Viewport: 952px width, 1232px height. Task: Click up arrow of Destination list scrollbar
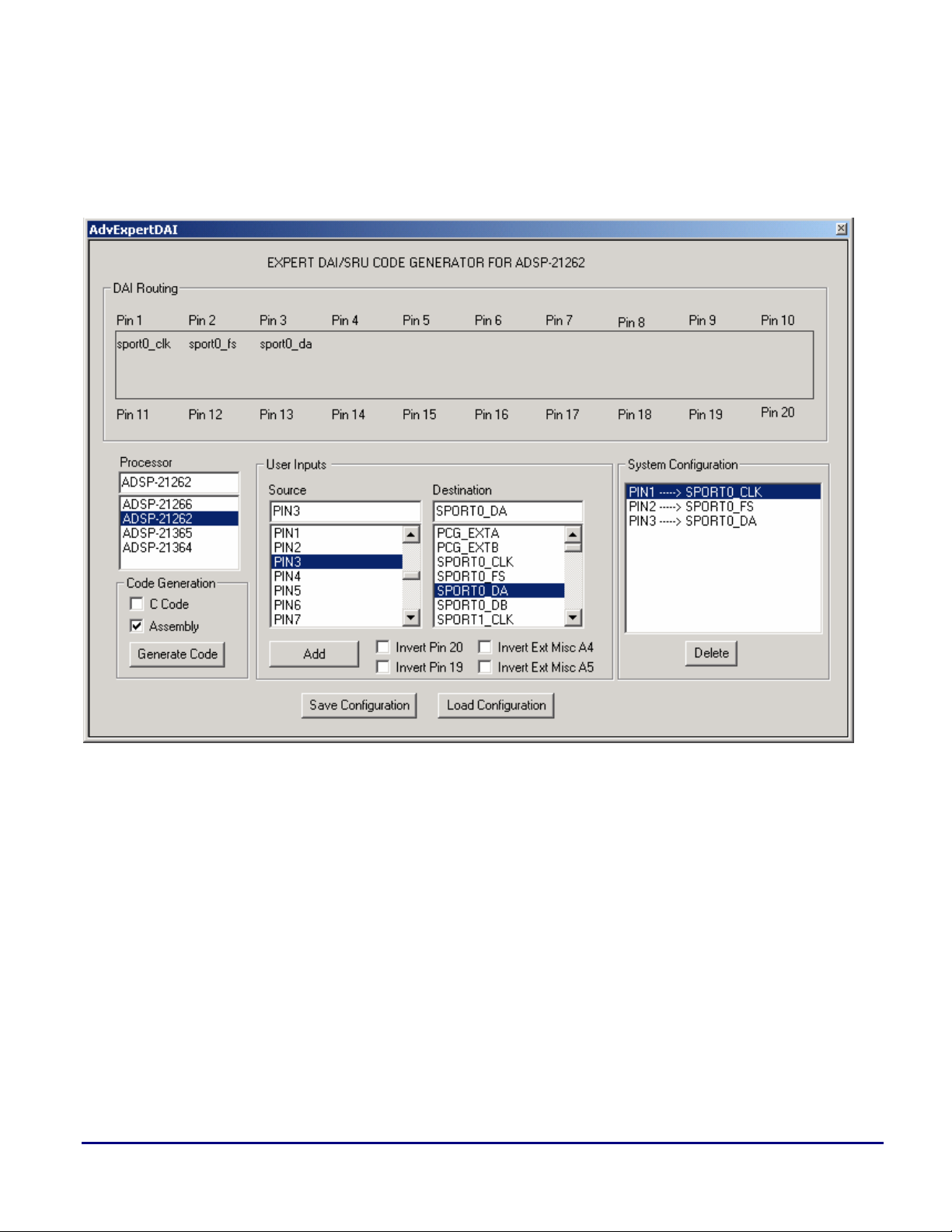tap(574, 534)
